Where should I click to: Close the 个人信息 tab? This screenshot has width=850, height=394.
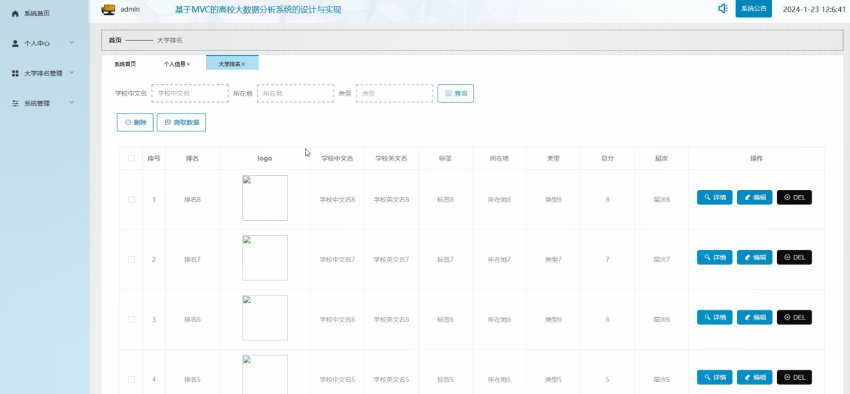tap(189, 64)
